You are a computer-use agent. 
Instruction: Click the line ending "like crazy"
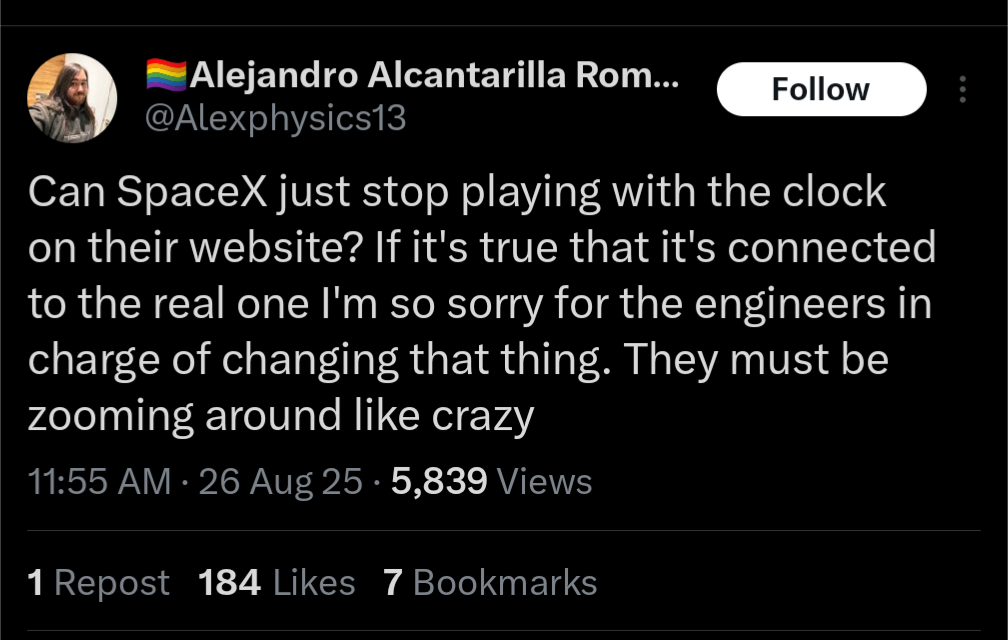(x=281, y=416)
